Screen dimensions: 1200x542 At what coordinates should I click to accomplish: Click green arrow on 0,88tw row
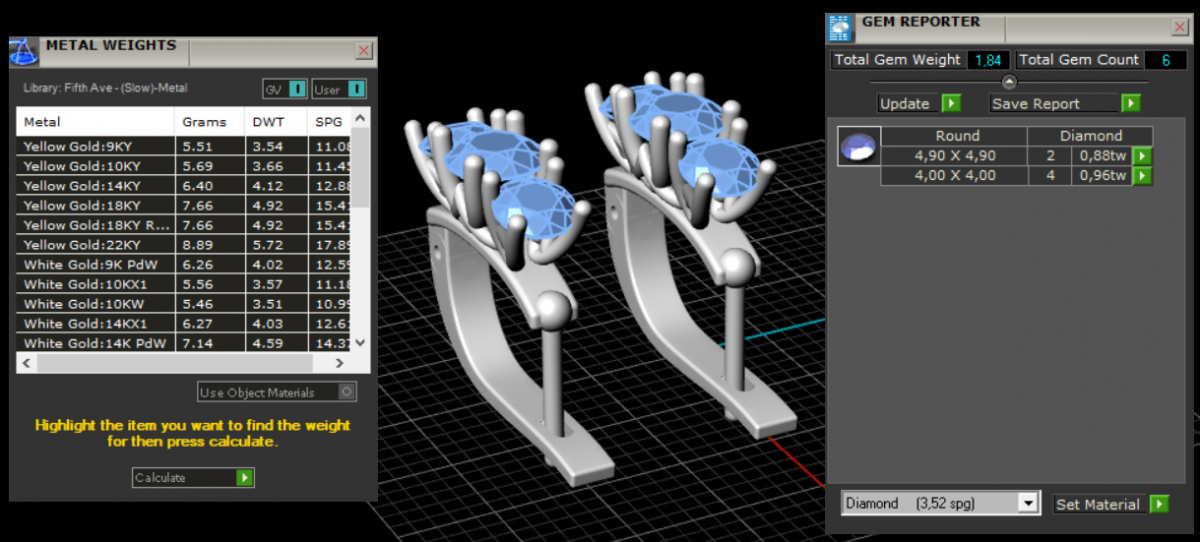[x=1141, y=156]
